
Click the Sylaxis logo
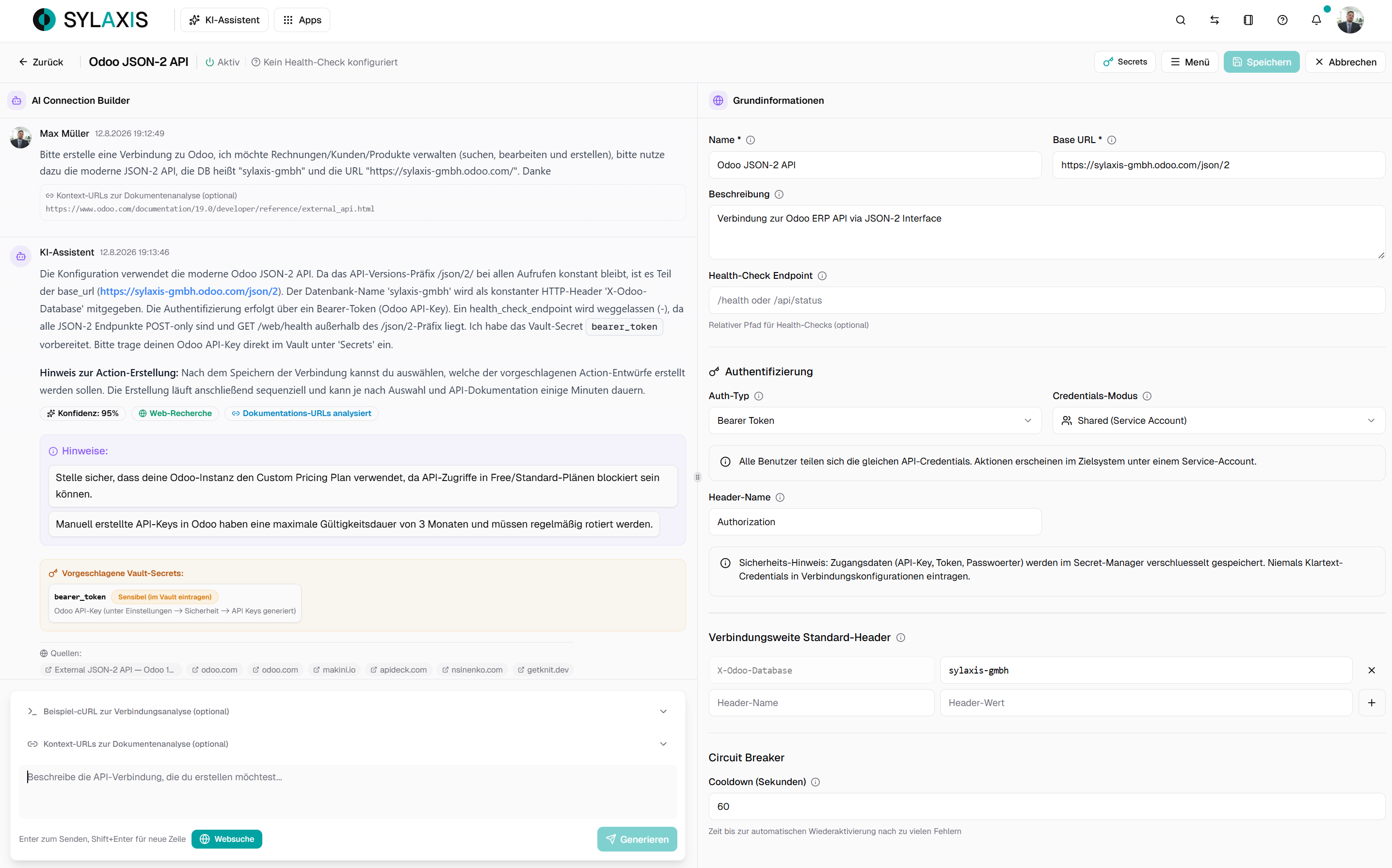(90, 19)
